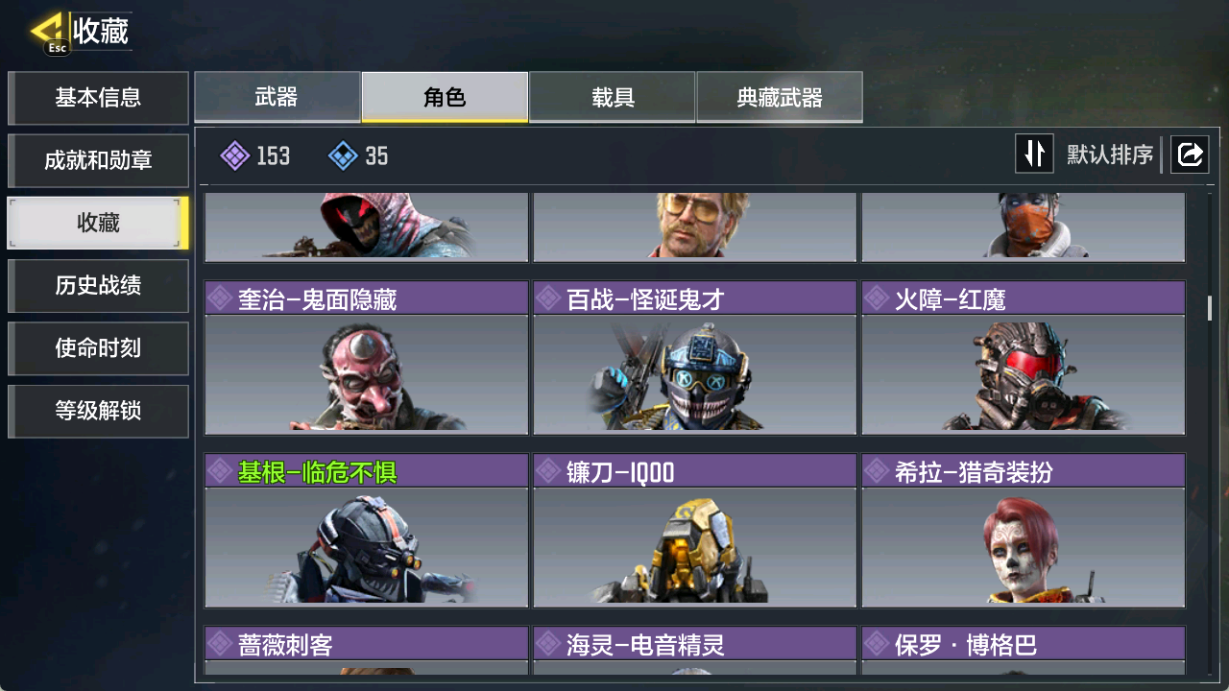Click the purple epic rarity icon showing 153

coord(235,156)
